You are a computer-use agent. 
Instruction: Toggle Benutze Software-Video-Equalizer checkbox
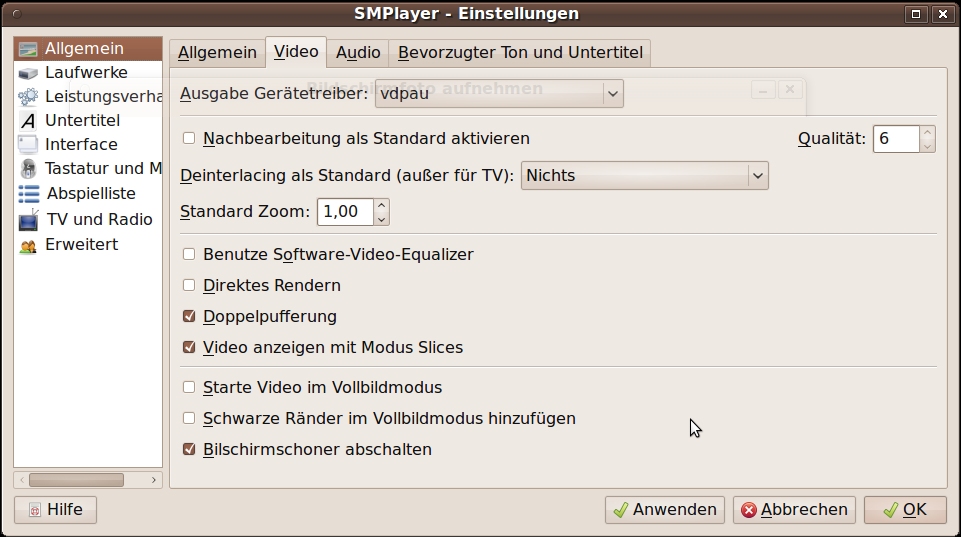point(189,254)
